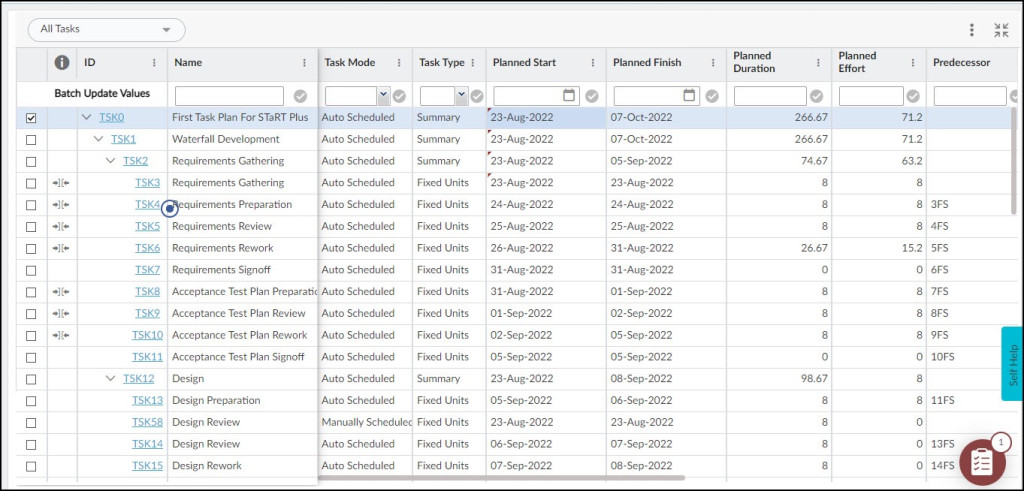Click the Predecessor batch update input field
The image size is (1024, 491).
[970, 96]
